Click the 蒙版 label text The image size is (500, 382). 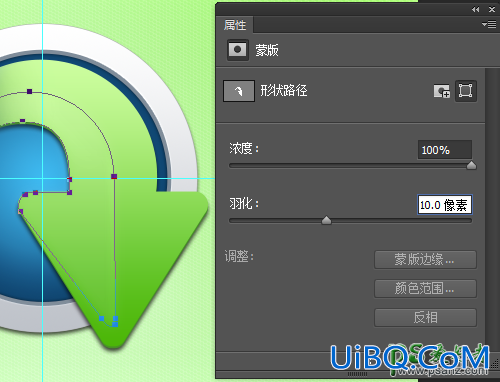pyautogui.click(x=267, y=50)
